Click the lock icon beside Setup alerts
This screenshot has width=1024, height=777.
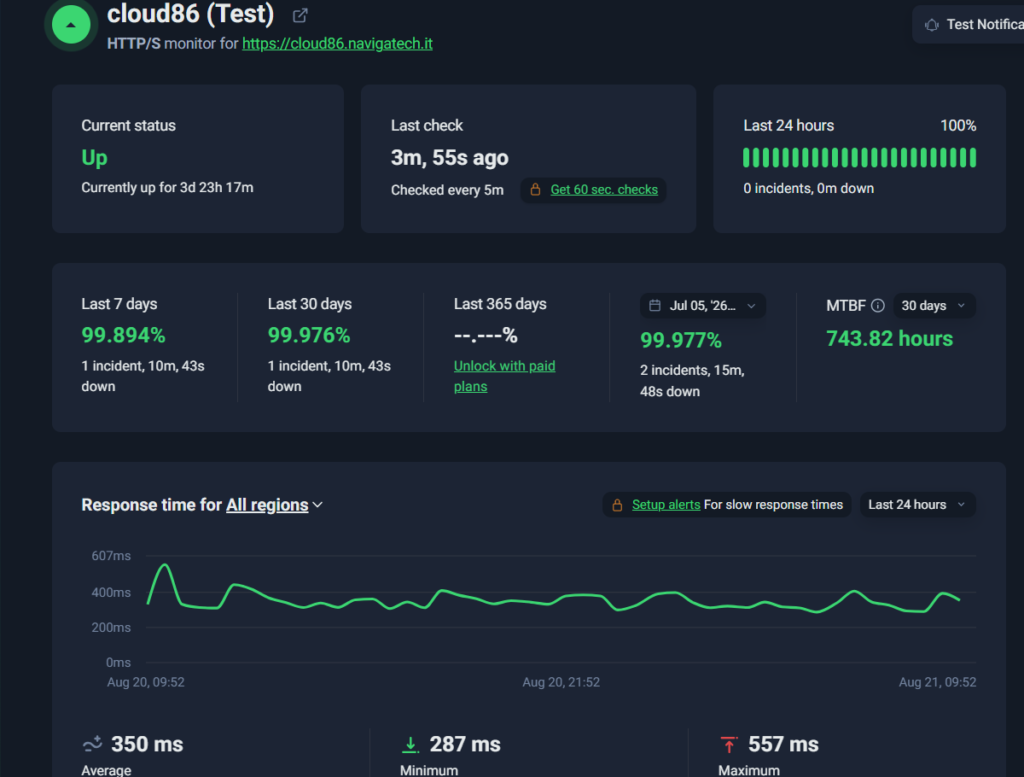coord(617,505)
